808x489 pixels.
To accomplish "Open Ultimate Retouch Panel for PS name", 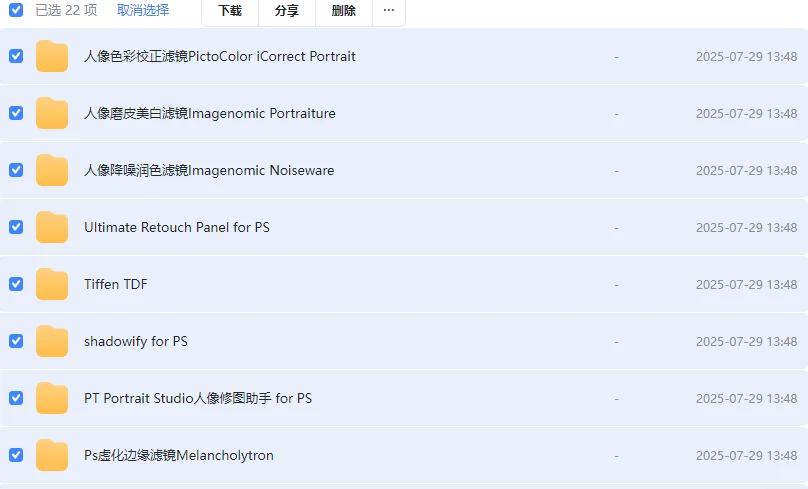I will pyautogui.click(x=177, y=227).
